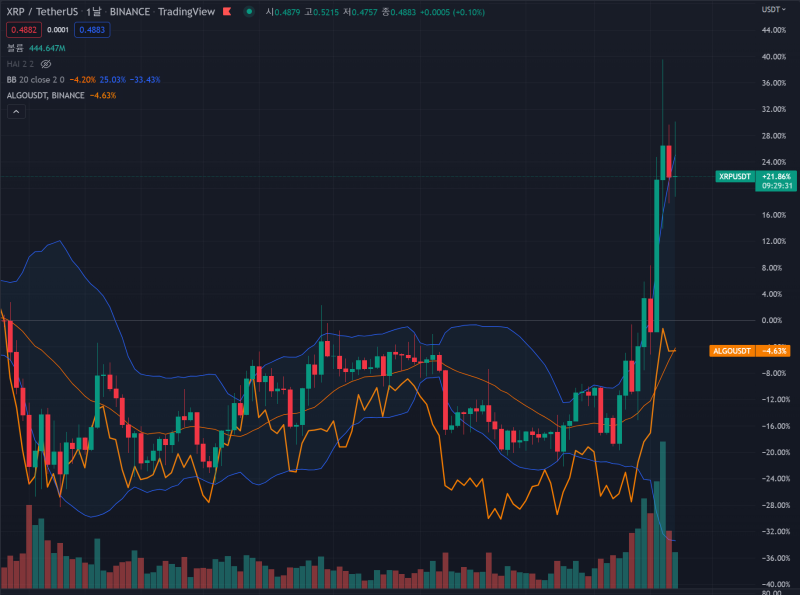
Task: Click the low price 0.4757 in header
Action: pyautogui.click(x=364, y=12)
